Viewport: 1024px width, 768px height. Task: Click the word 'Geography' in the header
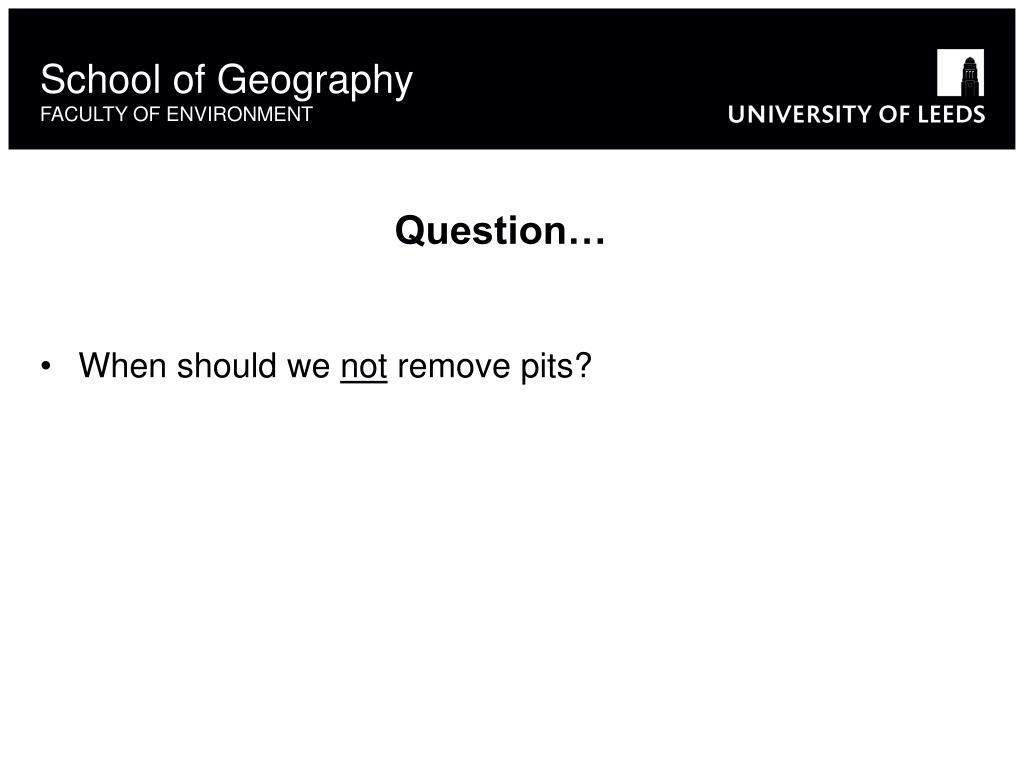(x=315, y=82)
